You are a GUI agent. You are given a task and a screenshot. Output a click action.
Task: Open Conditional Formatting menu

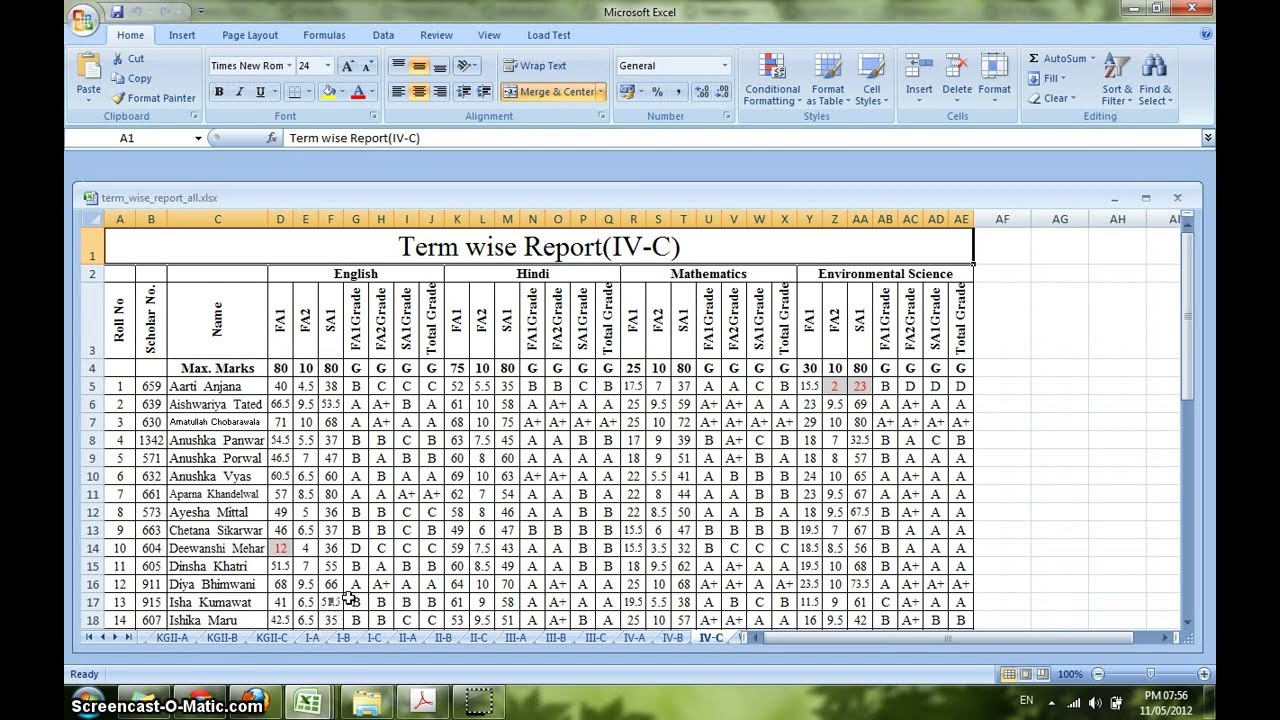(x=772, y=80)
